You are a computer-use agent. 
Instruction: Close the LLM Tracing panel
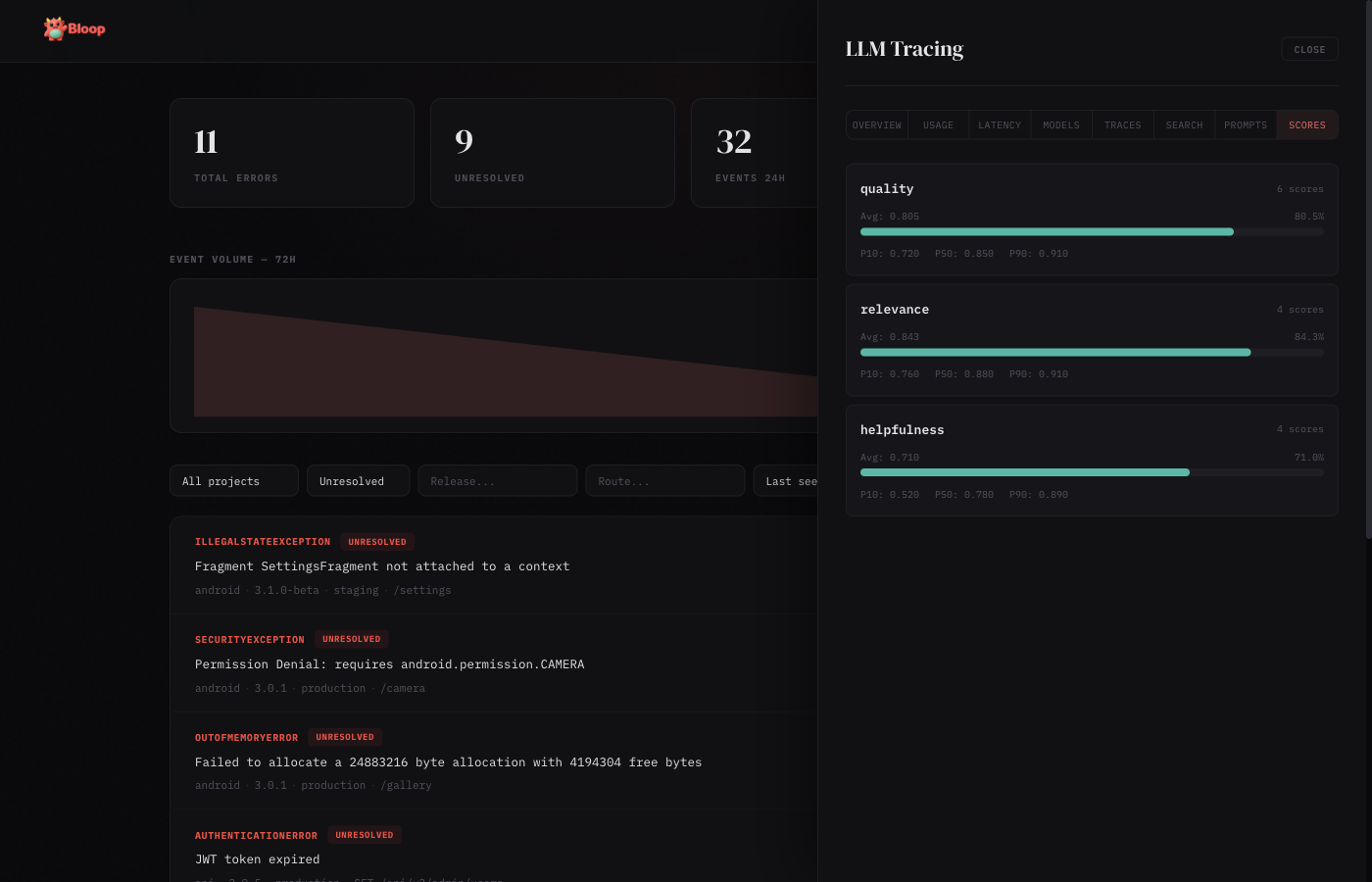tap(1308, 49)
